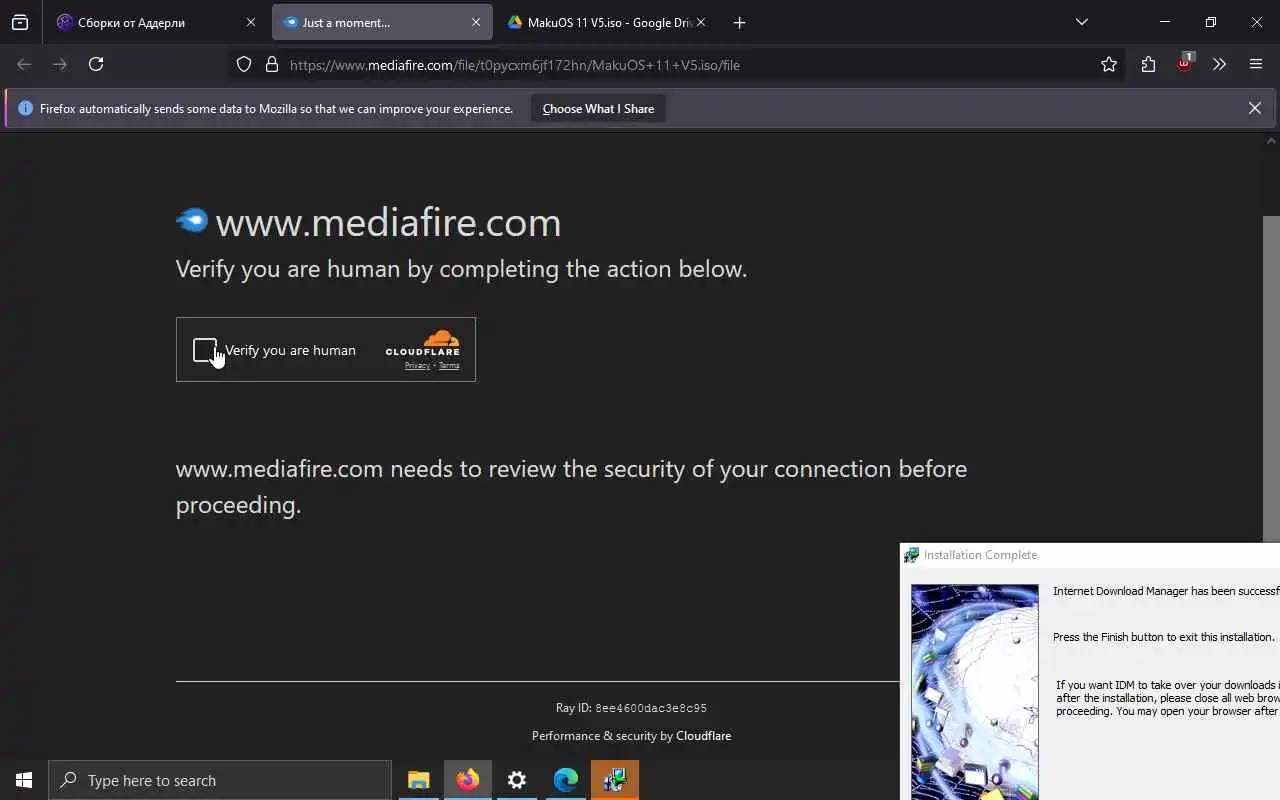Bookmark this page with the star icon
Image resolution: width=1280 pixels, height=800 pixels.
coord(1109,64)
